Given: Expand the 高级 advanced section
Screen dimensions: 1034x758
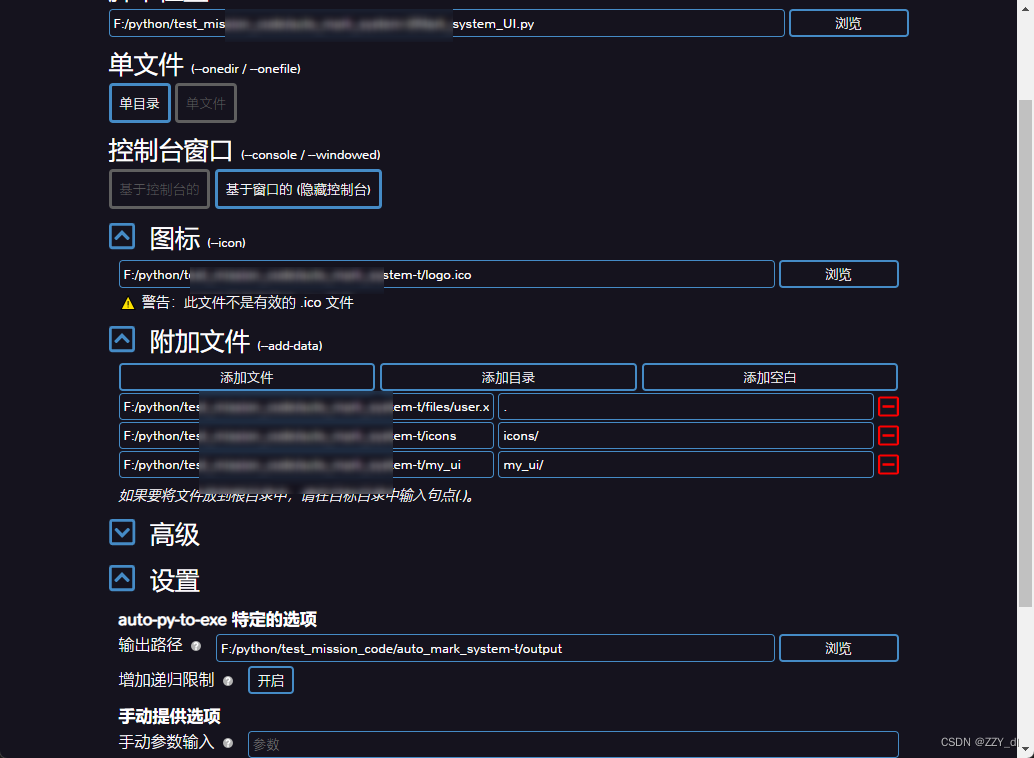Looking at the screenshot, I should (122, 533).
